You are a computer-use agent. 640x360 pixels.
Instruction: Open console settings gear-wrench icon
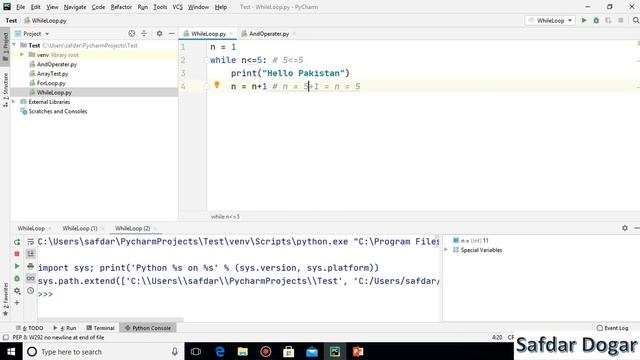point(17,291)
